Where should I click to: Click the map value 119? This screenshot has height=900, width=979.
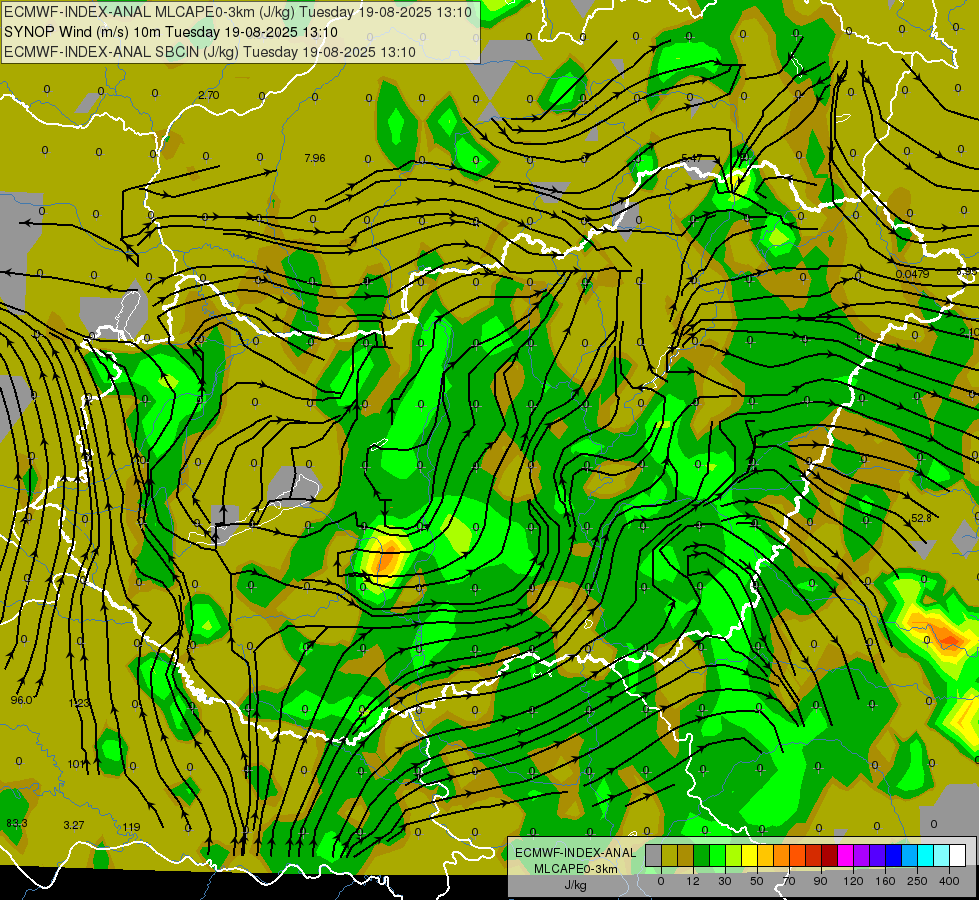131,827
